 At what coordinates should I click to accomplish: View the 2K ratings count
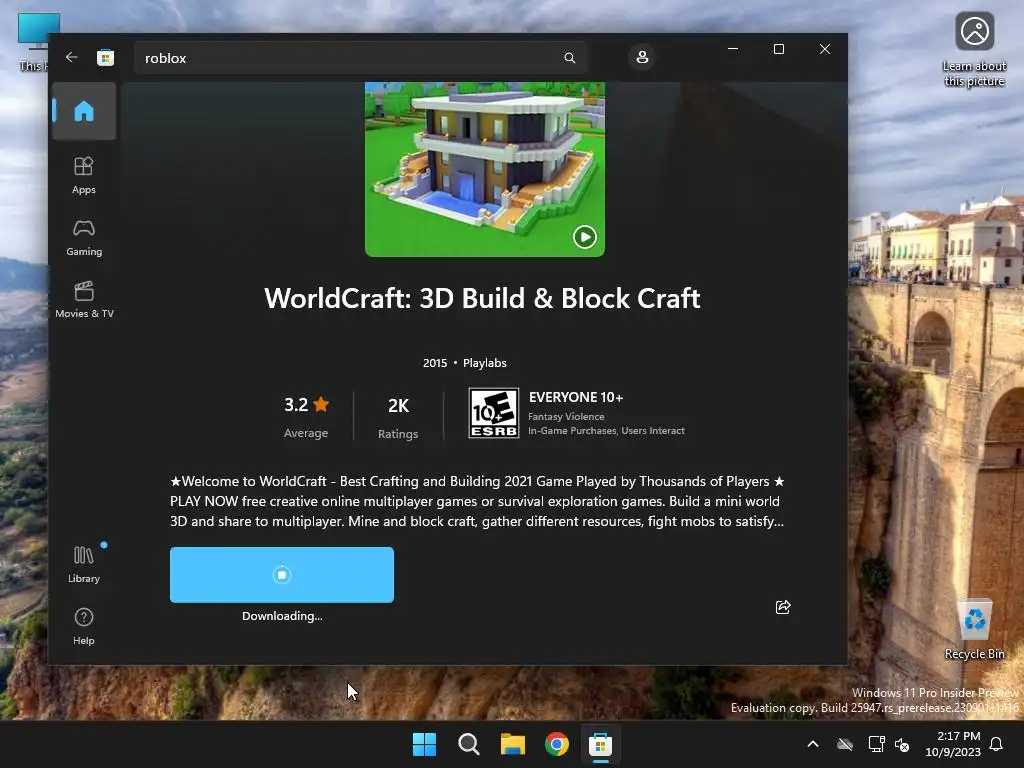coord(398,416)
